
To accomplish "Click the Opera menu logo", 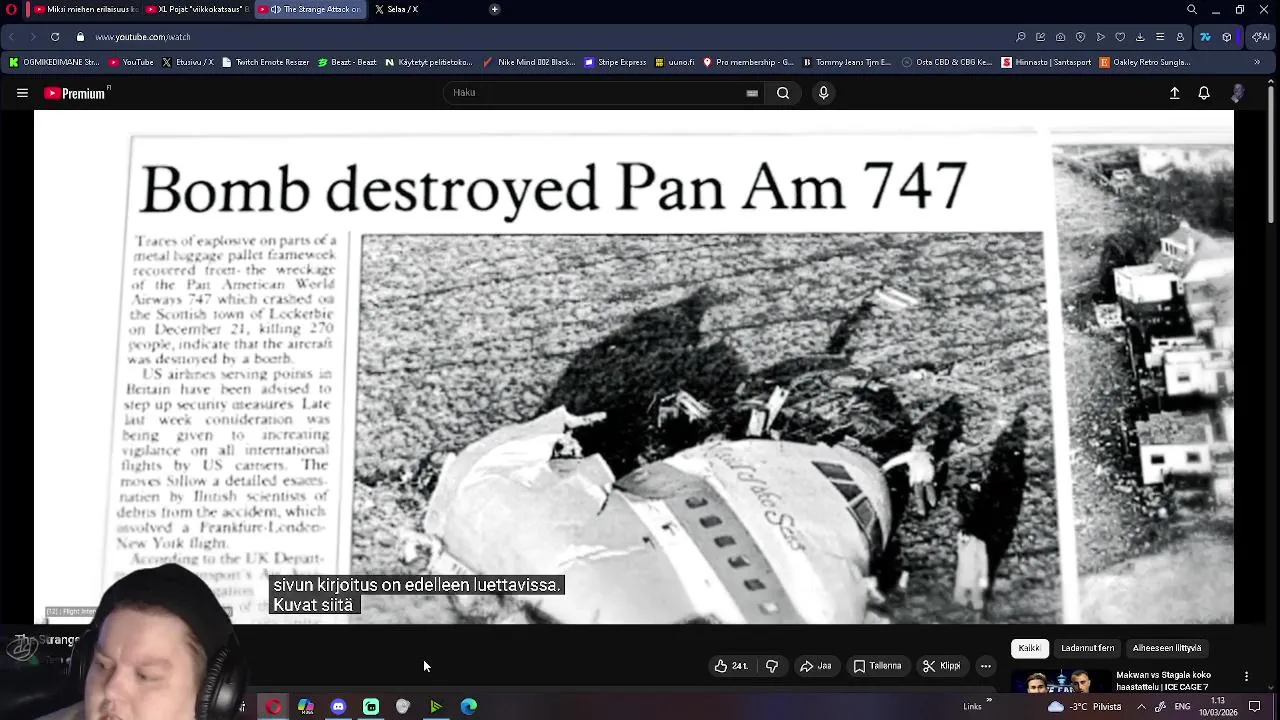I will [x=11, y=9].
